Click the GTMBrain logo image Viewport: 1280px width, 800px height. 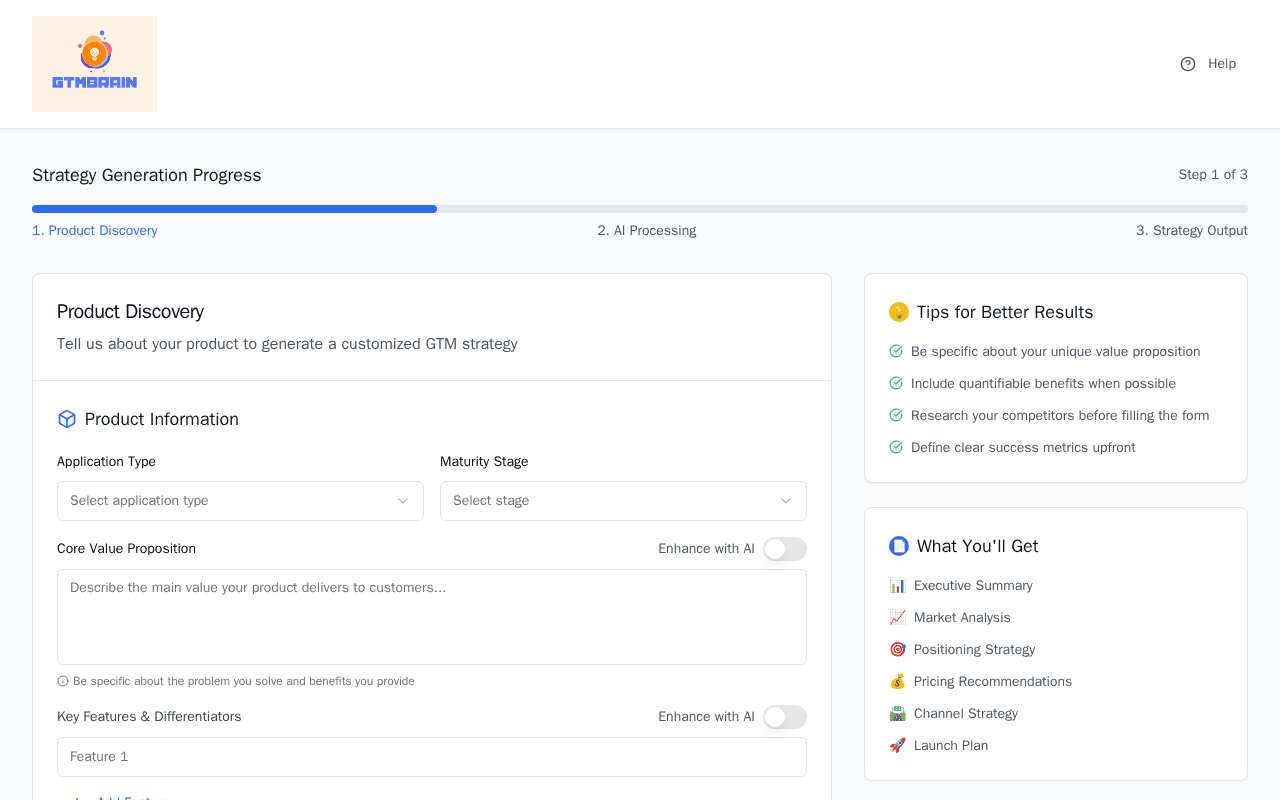point(94,64)
